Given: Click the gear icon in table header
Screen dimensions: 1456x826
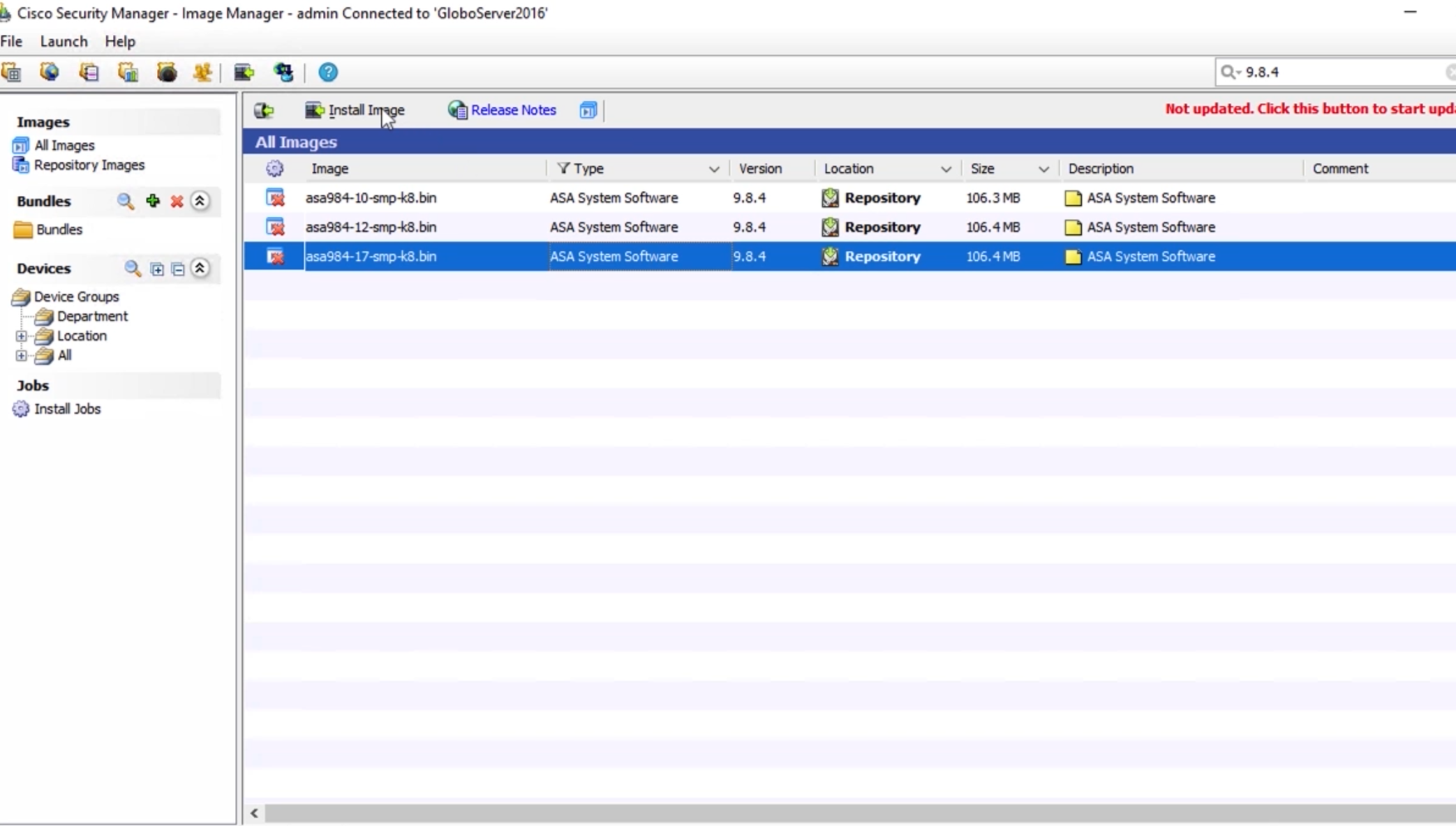Looking at the screenshot, I should pos(274,169).
